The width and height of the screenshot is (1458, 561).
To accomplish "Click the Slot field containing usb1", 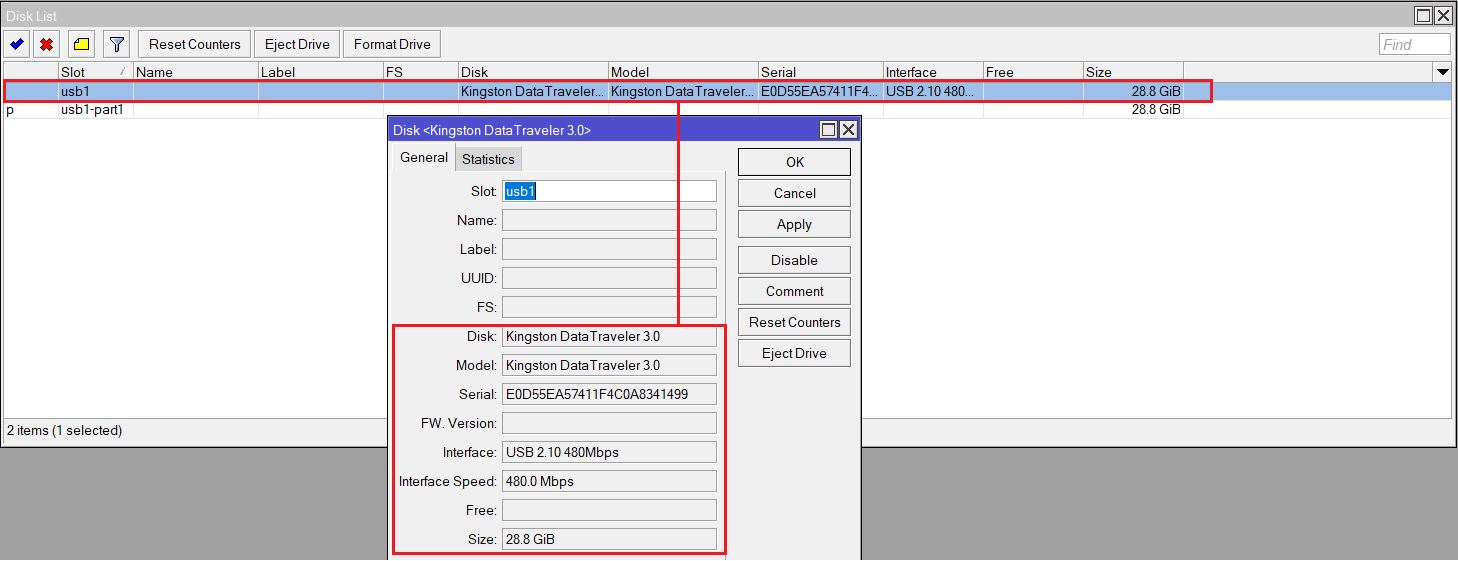I will click(609, 191).
